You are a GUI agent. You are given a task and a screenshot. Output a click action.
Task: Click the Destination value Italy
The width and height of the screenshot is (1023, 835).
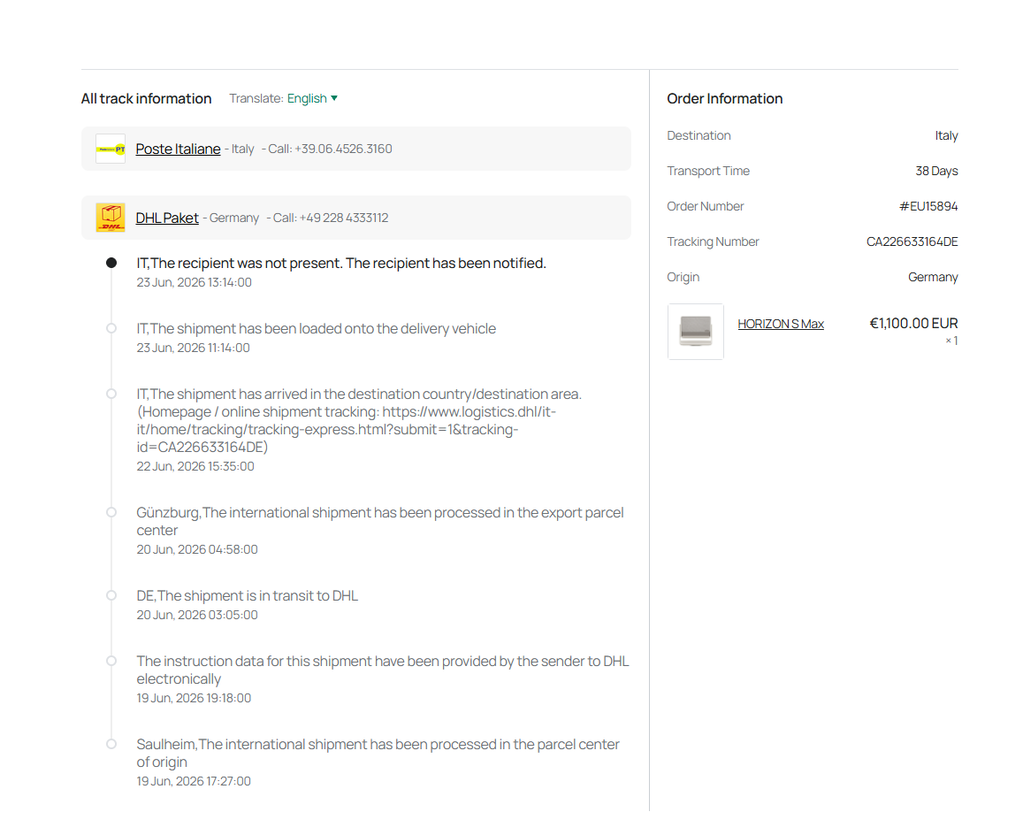point(946,136)
